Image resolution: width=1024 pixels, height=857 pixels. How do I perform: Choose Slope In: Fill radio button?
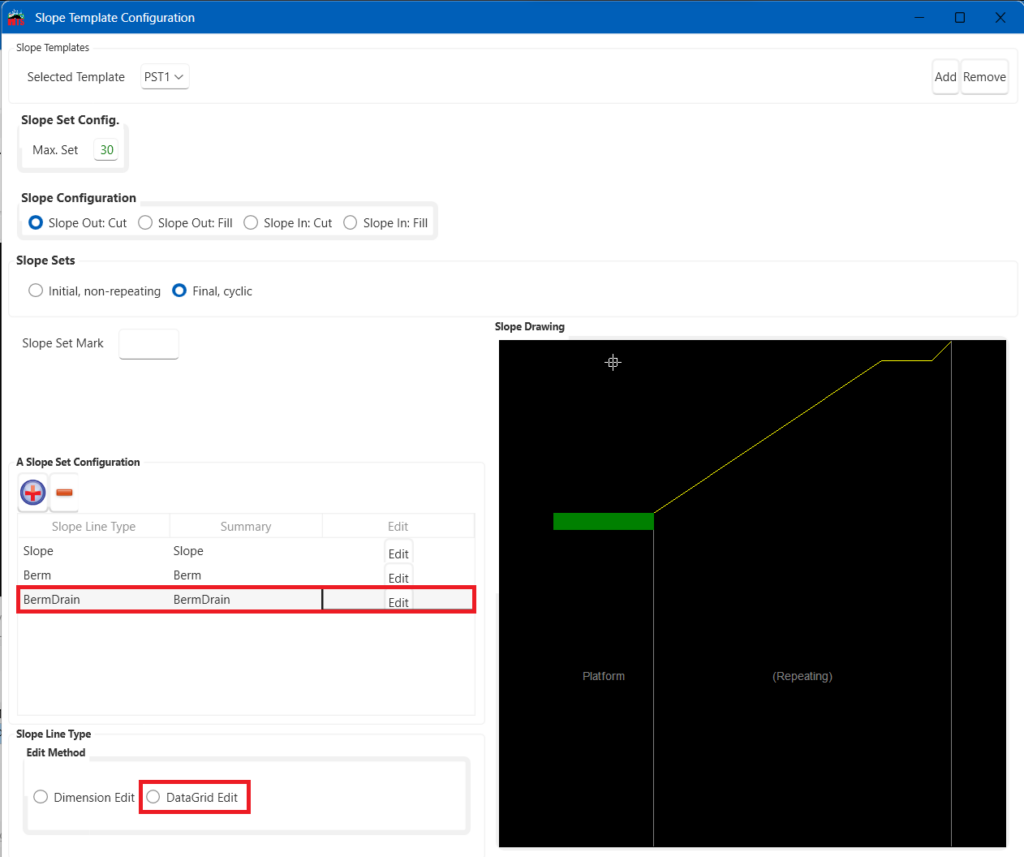coord(350,223)
